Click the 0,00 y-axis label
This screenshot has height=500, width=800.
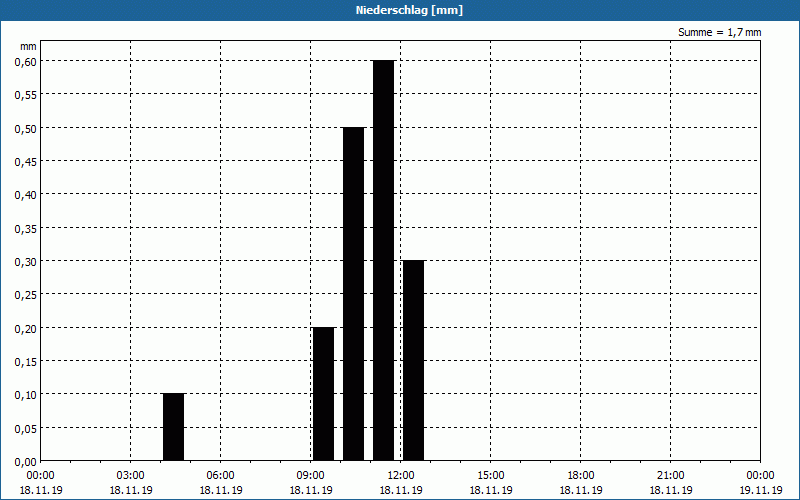(x=26, y=462)
